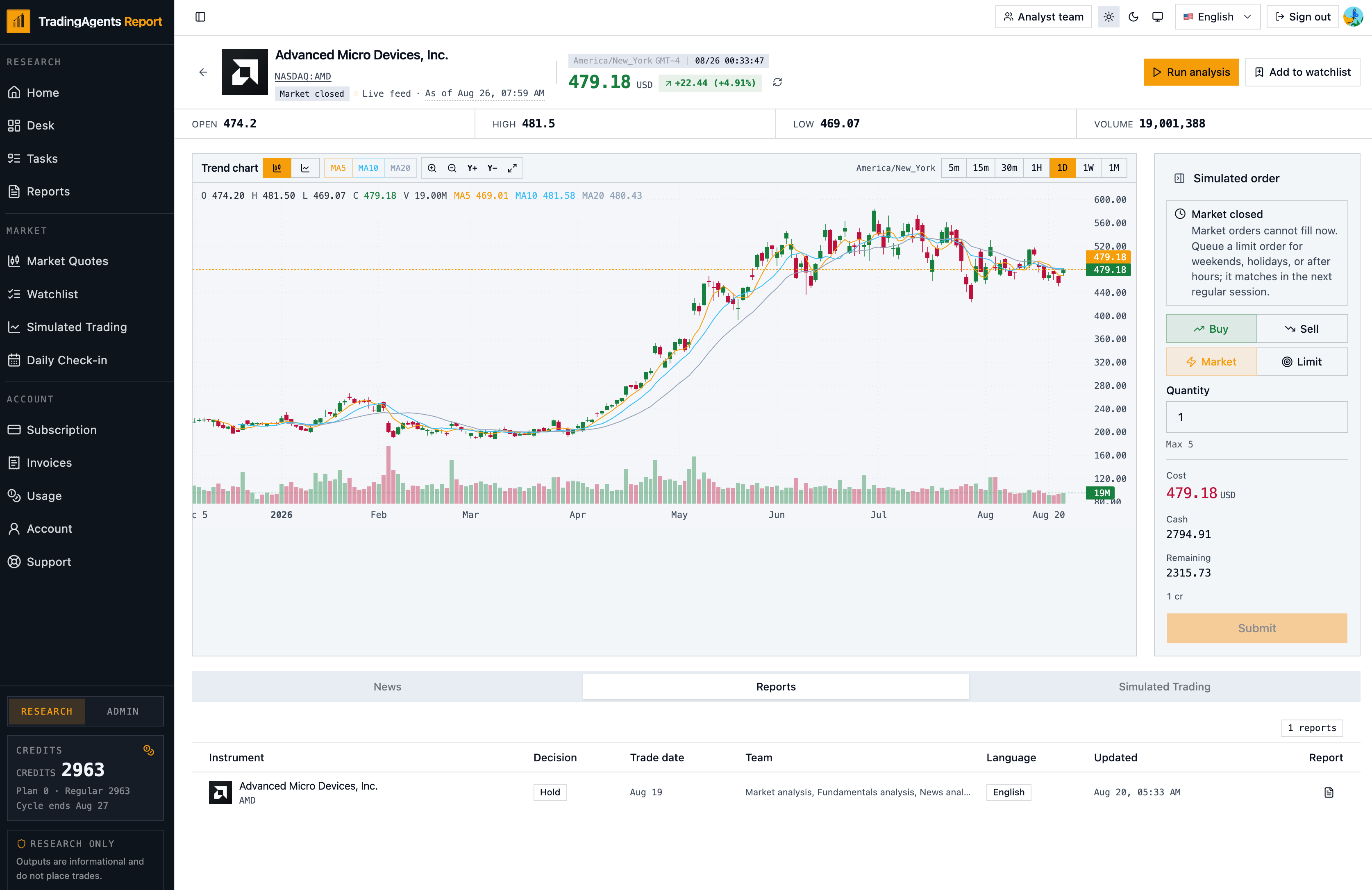Collapse the sidebar panel icon
The height and width of the screenshot is (890, 1372).
[200, 17]
